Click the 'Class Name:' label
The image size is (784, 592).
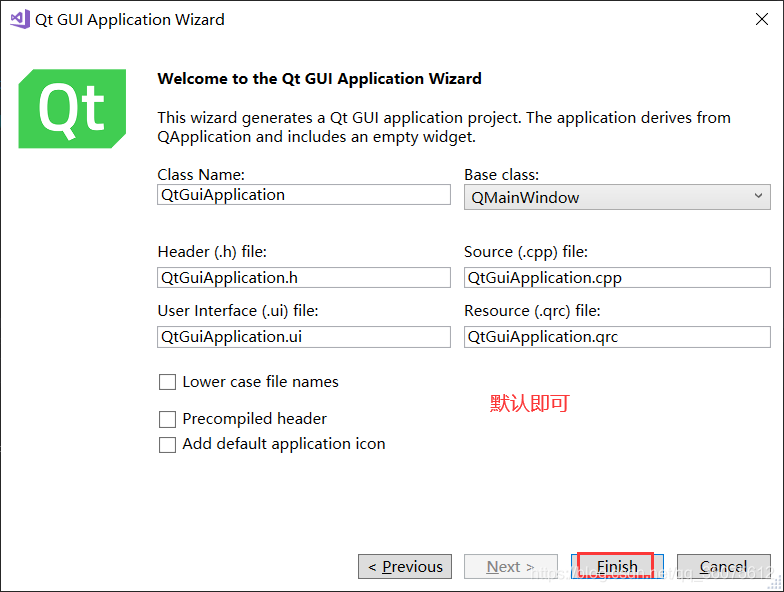201,174
